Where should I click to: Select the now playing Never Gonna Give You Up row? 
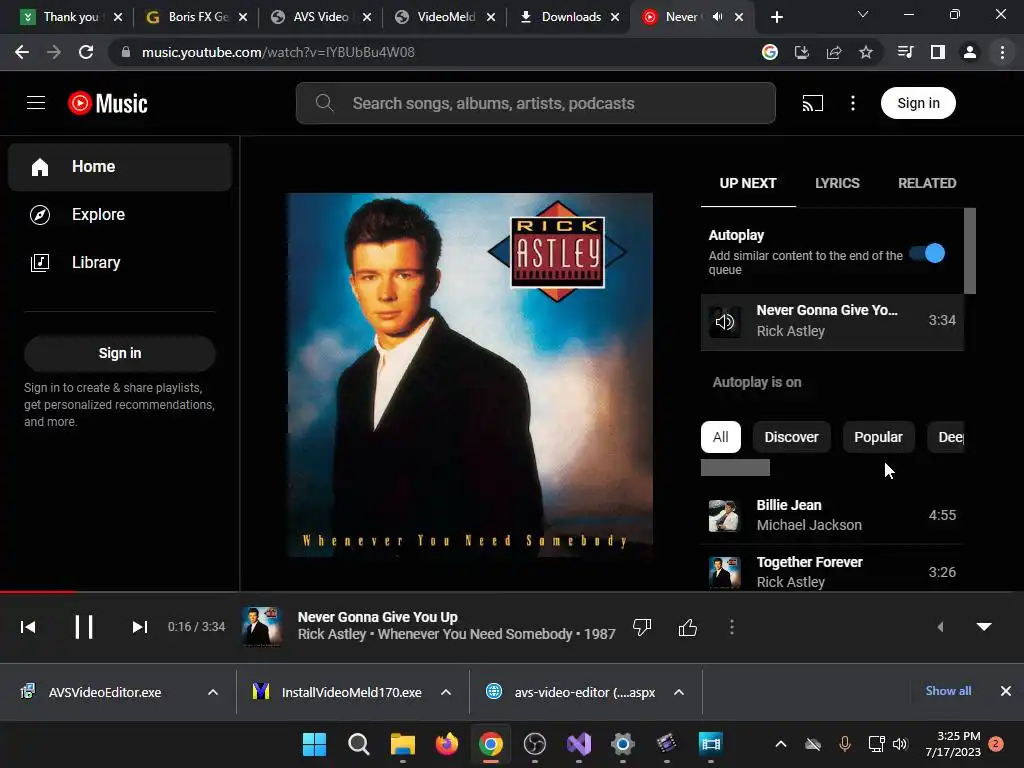coord(832,321)
